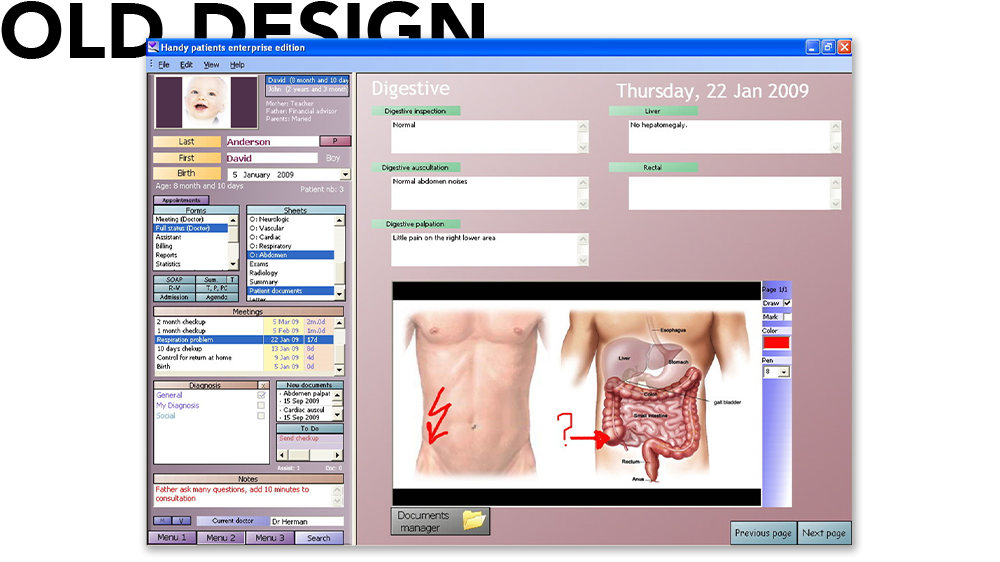Disable the Draw checkbox
This screenshot has height=562, width=1000.
coord(787,303)
